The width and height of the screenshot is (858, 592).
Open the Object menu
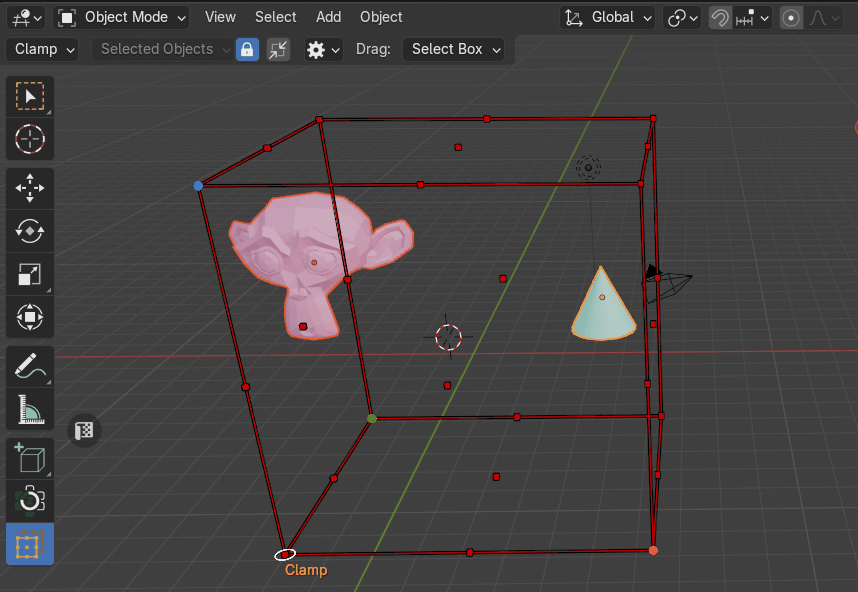click(381, 18)
